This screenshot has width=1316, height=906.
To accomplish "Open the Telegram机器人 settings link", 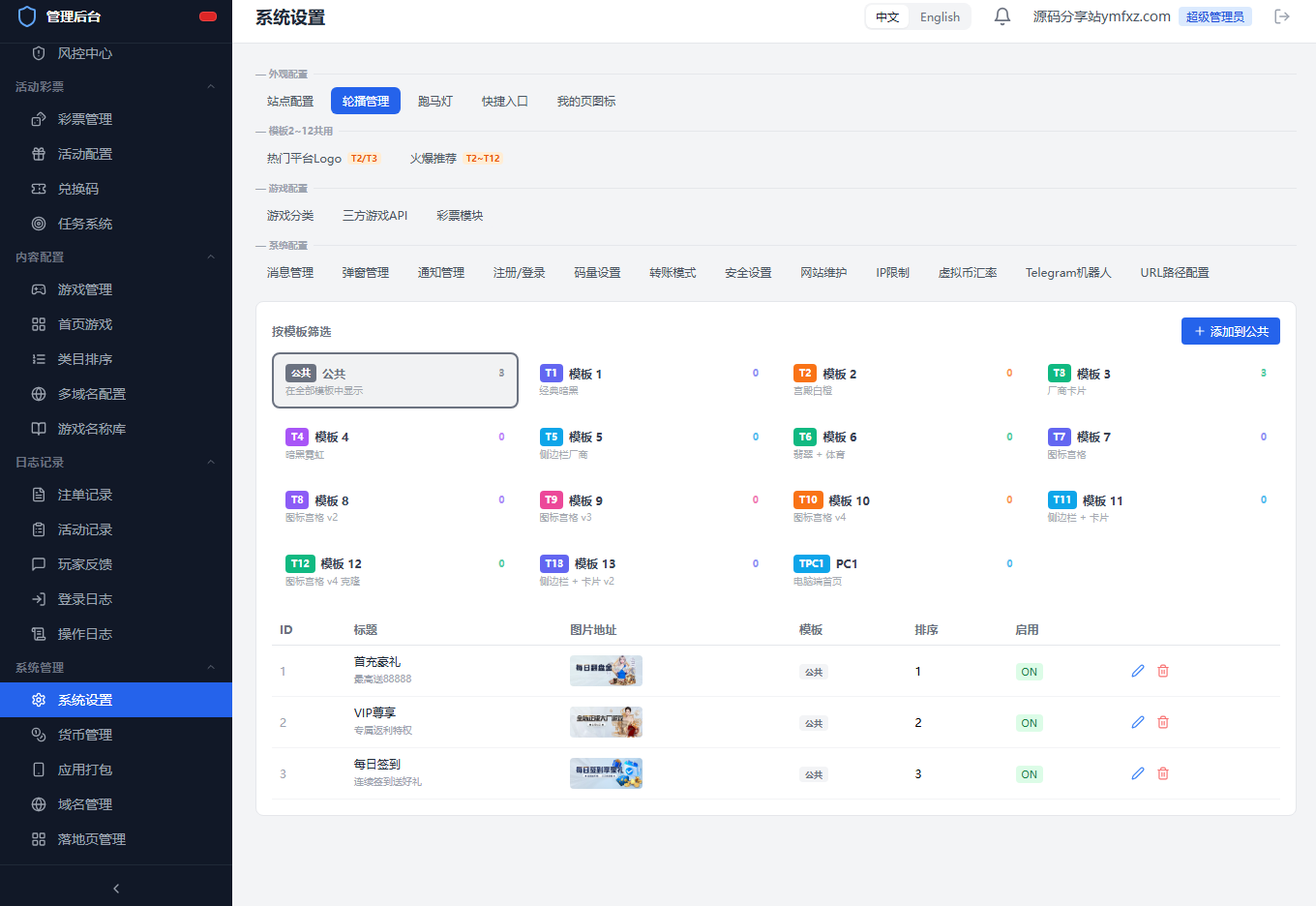I will point(1068,272).
